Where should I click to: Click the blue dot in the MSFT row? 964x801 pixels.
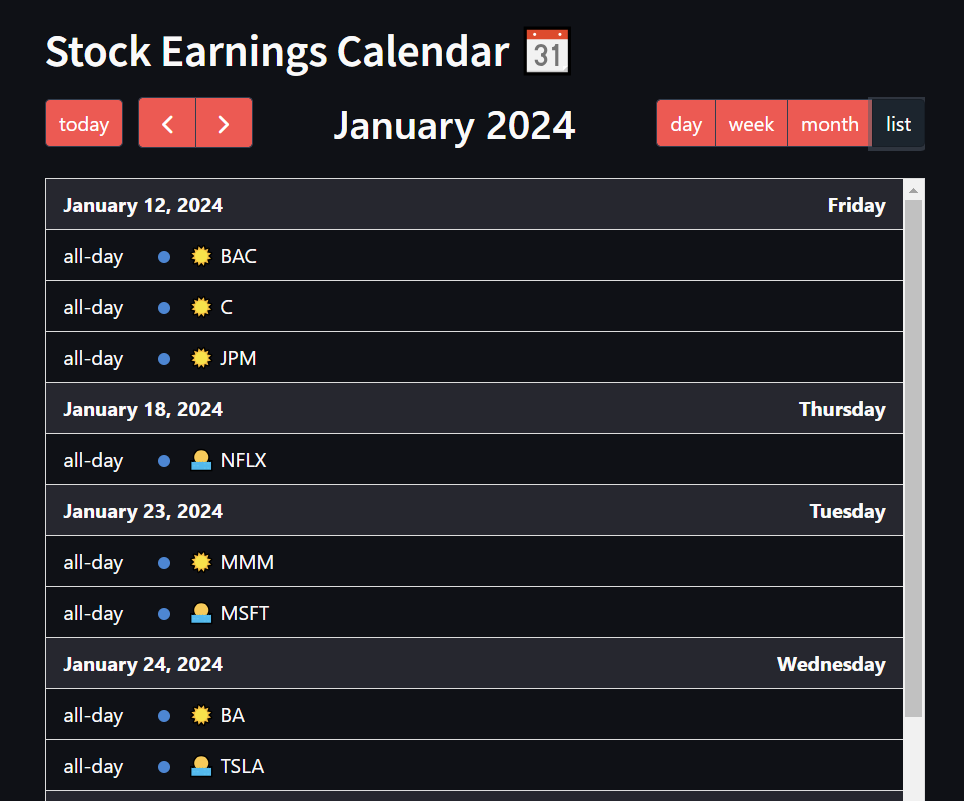164,614
